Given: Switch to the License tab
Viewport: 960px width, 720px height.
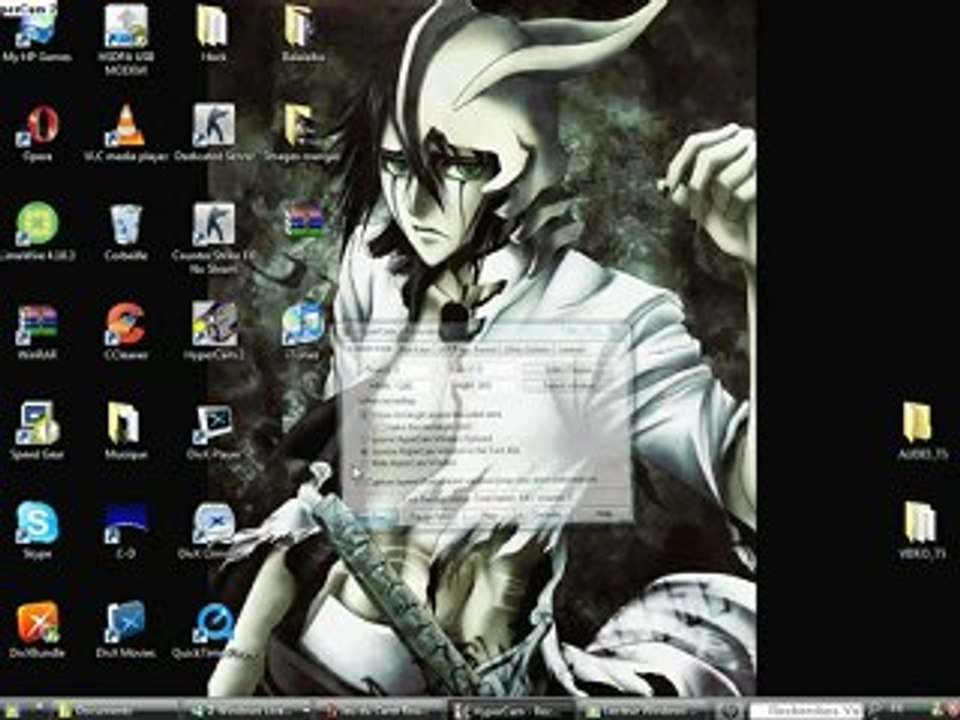Looking at the screenshot, I should 572,350.
